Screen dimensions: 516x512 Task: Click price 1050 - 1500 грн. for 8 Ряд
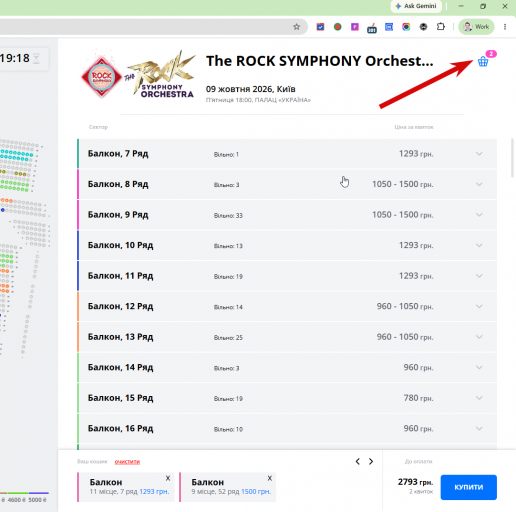pos(403,184)
